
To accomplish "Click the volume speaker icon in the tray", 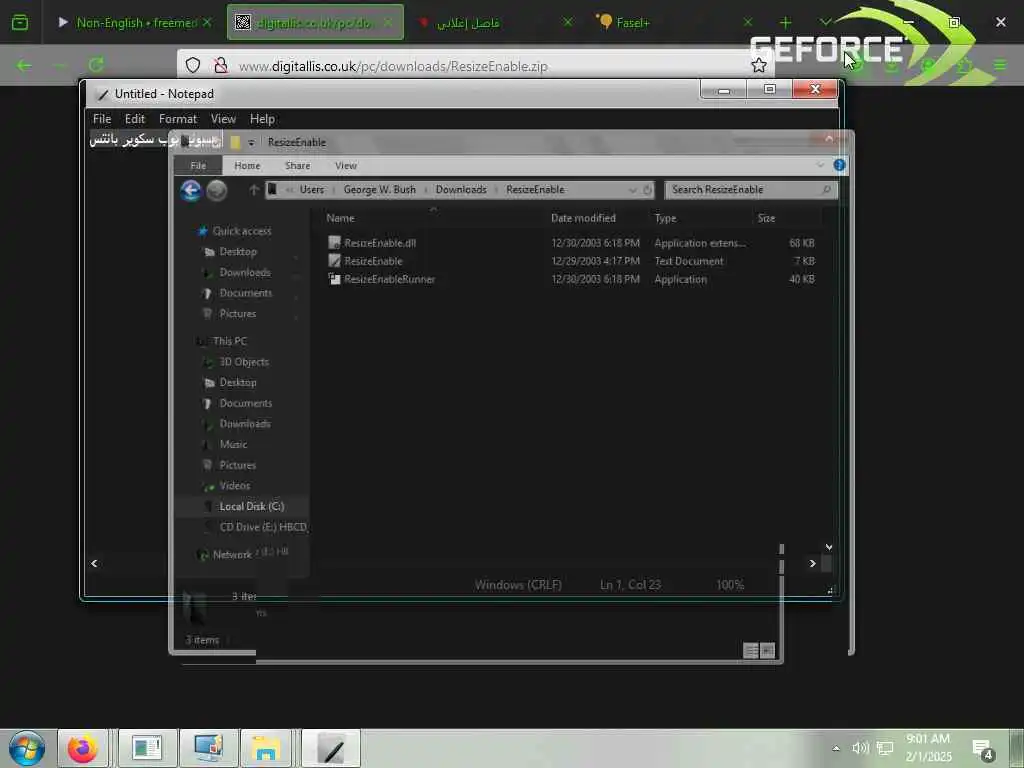I will point(860,748).
